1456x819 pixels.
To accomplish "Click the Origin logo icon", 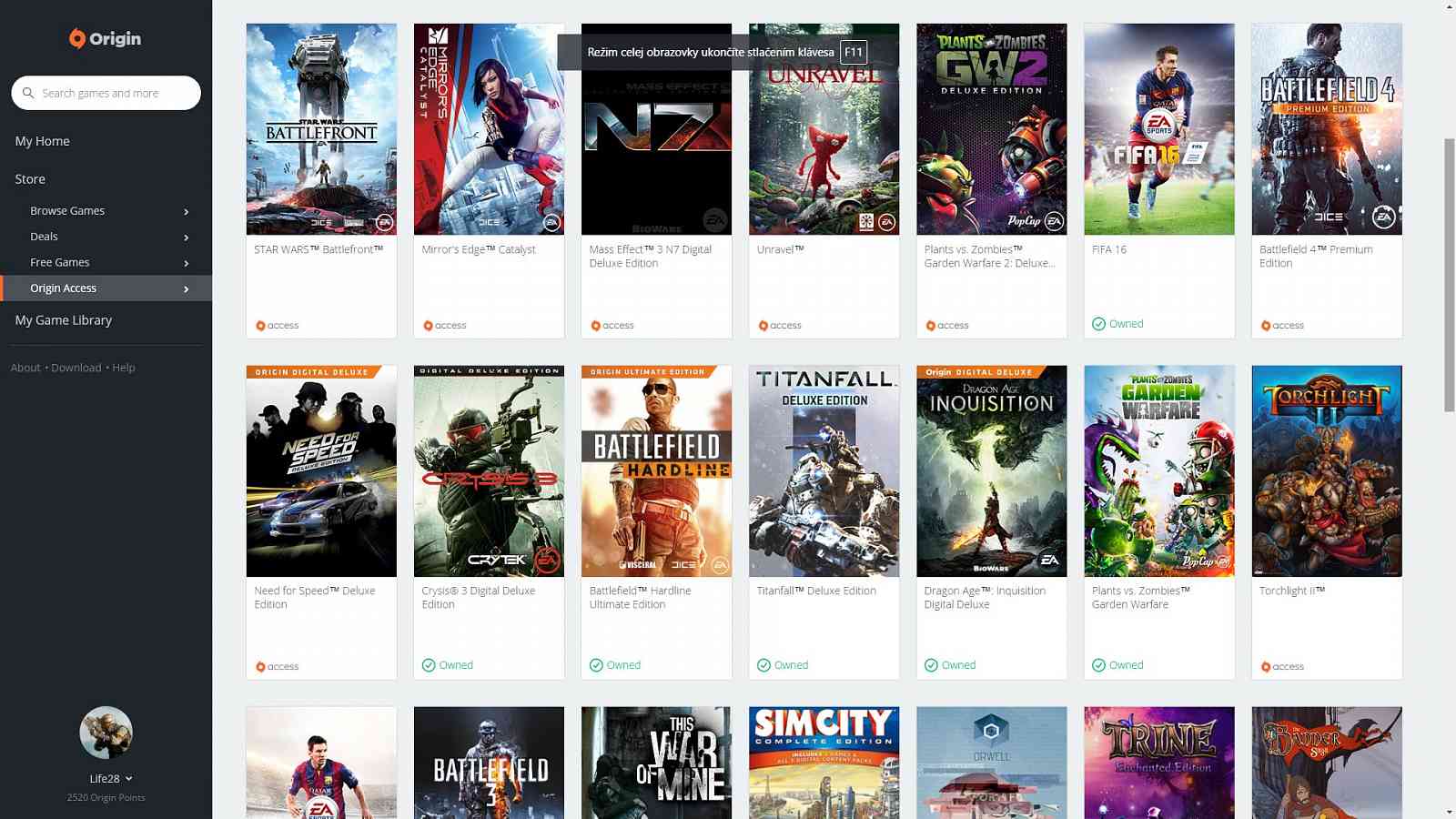I will click(x=77, y=38).
